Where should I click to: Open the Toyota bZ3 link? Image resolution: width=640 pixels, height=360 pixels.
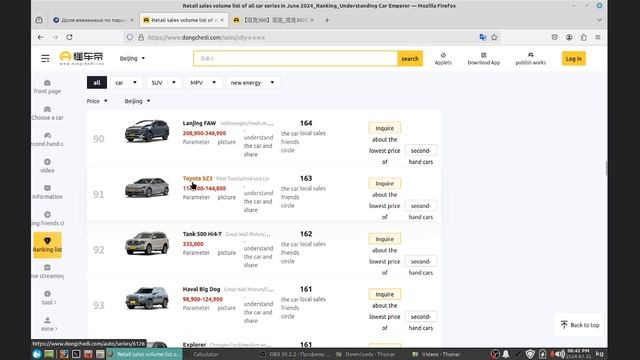click(198, 178)
